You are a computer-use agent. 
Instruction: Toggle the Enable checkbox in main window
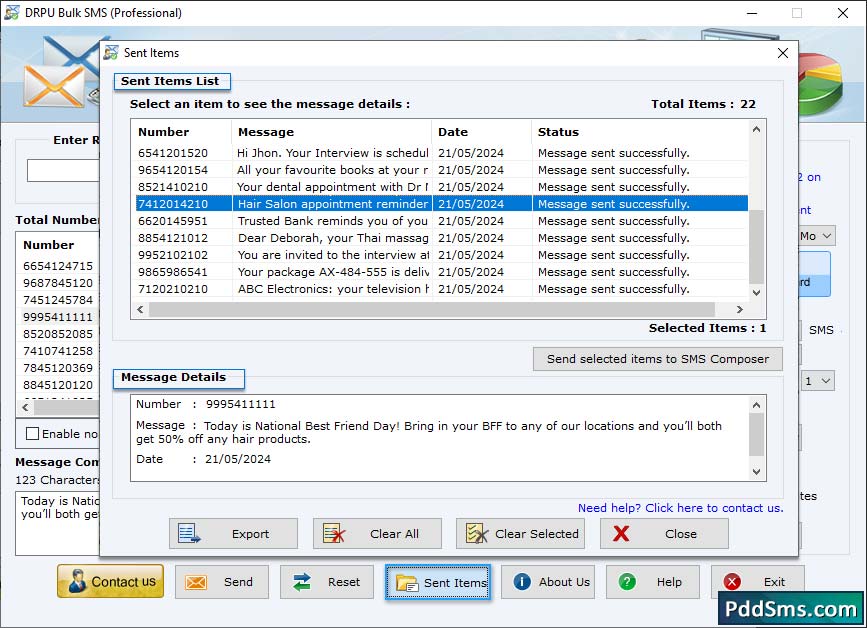click(x=33, y=433)
